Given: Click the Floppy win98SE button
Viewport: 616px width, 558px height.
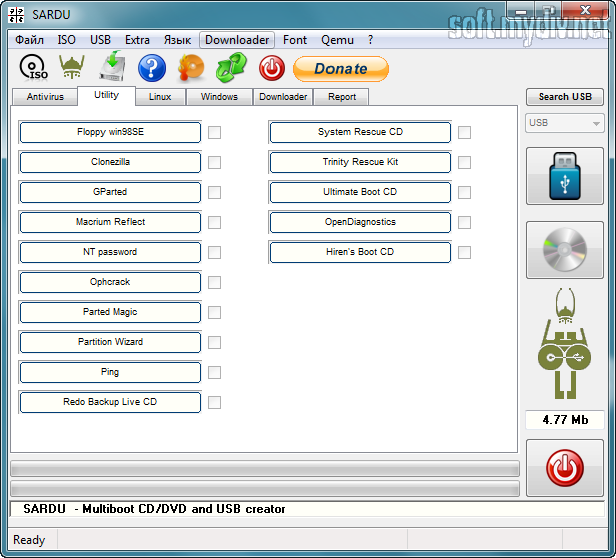Looking at the screenshot, I should point(110,132).
